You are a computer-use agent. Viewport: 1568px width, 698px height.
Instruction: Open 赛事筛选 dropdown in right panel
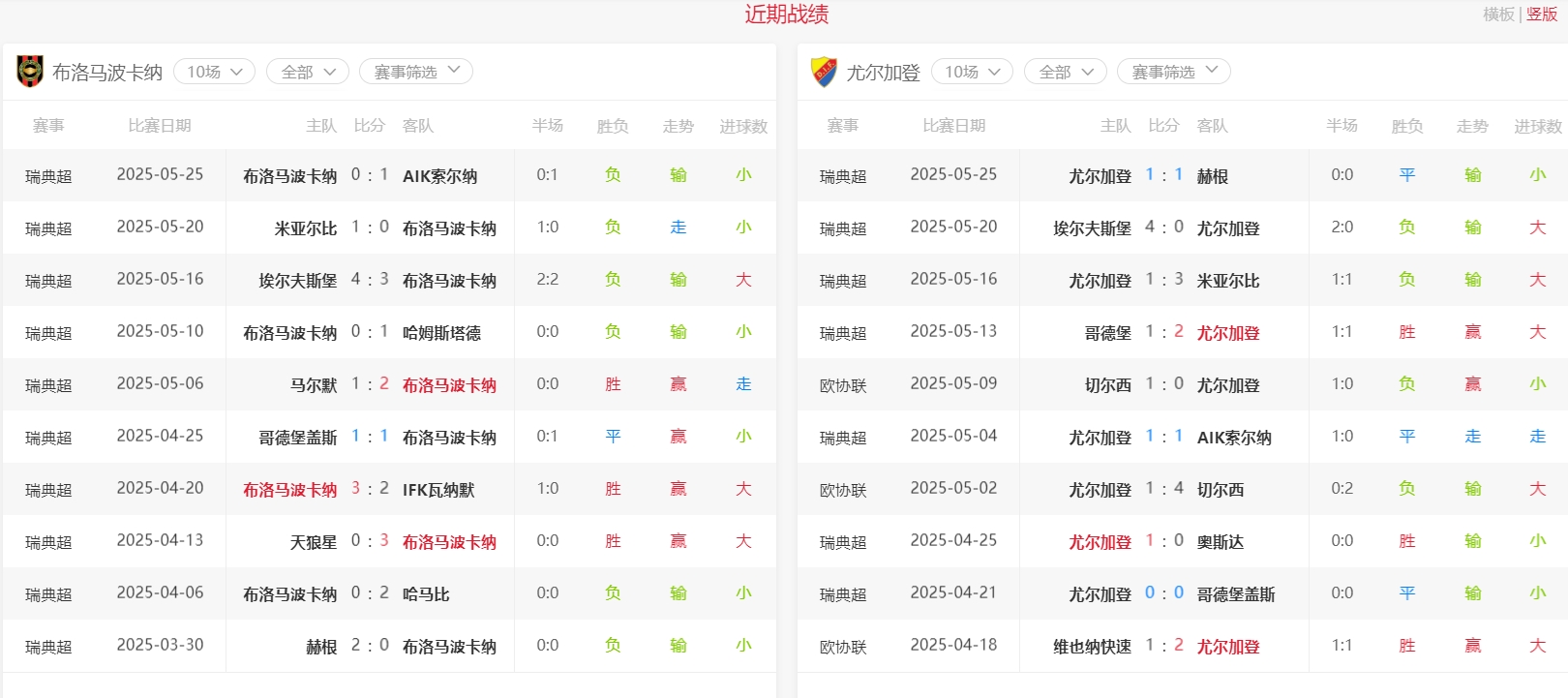pos(1174,72)
